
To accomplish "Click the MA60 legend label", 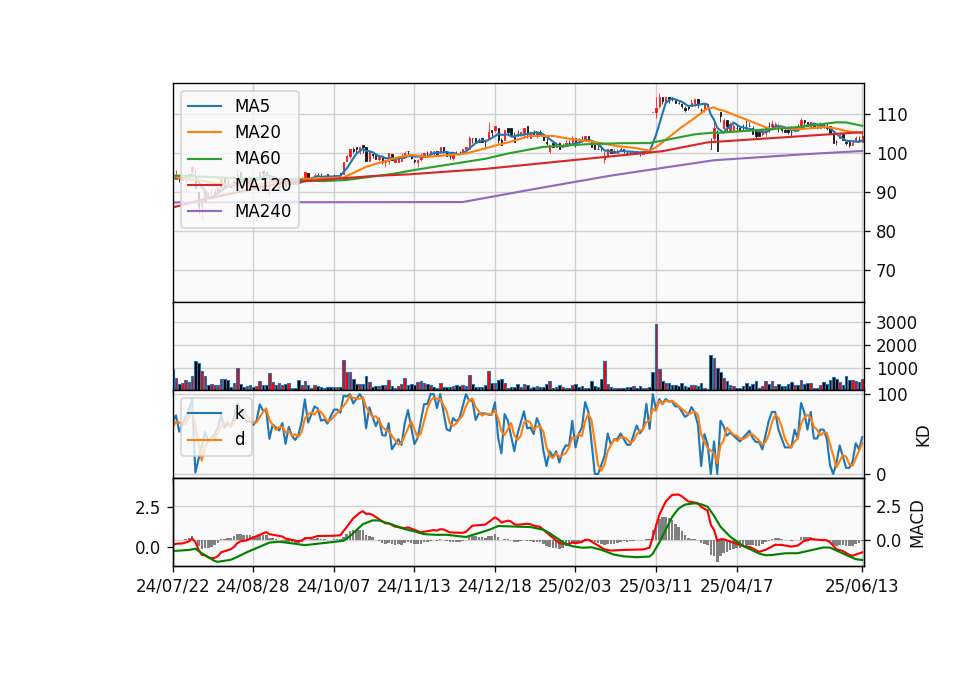I will 257,159.
